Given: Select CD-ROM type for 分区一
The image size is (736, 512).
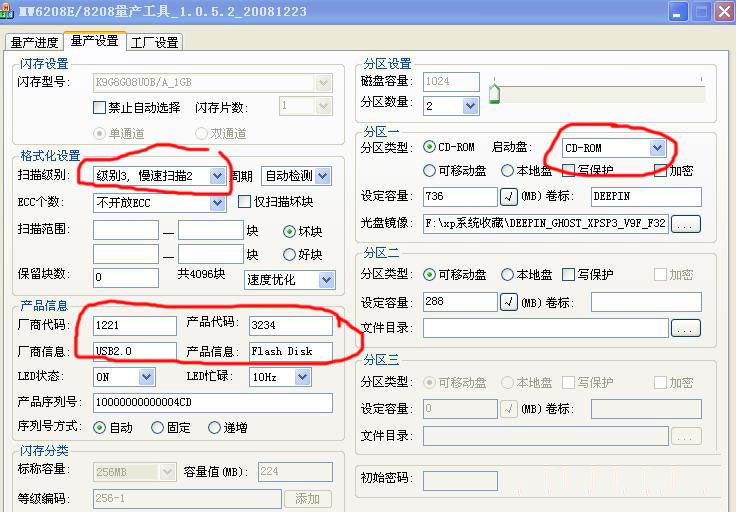Looking at the screenshot, I should coord(429,147).
